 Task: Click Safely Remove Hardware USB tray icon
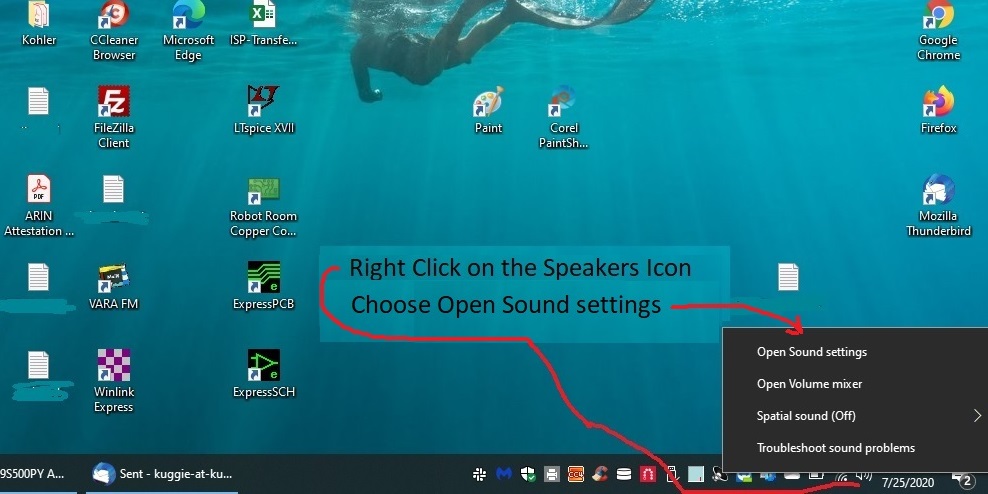(x=672, y=474)
